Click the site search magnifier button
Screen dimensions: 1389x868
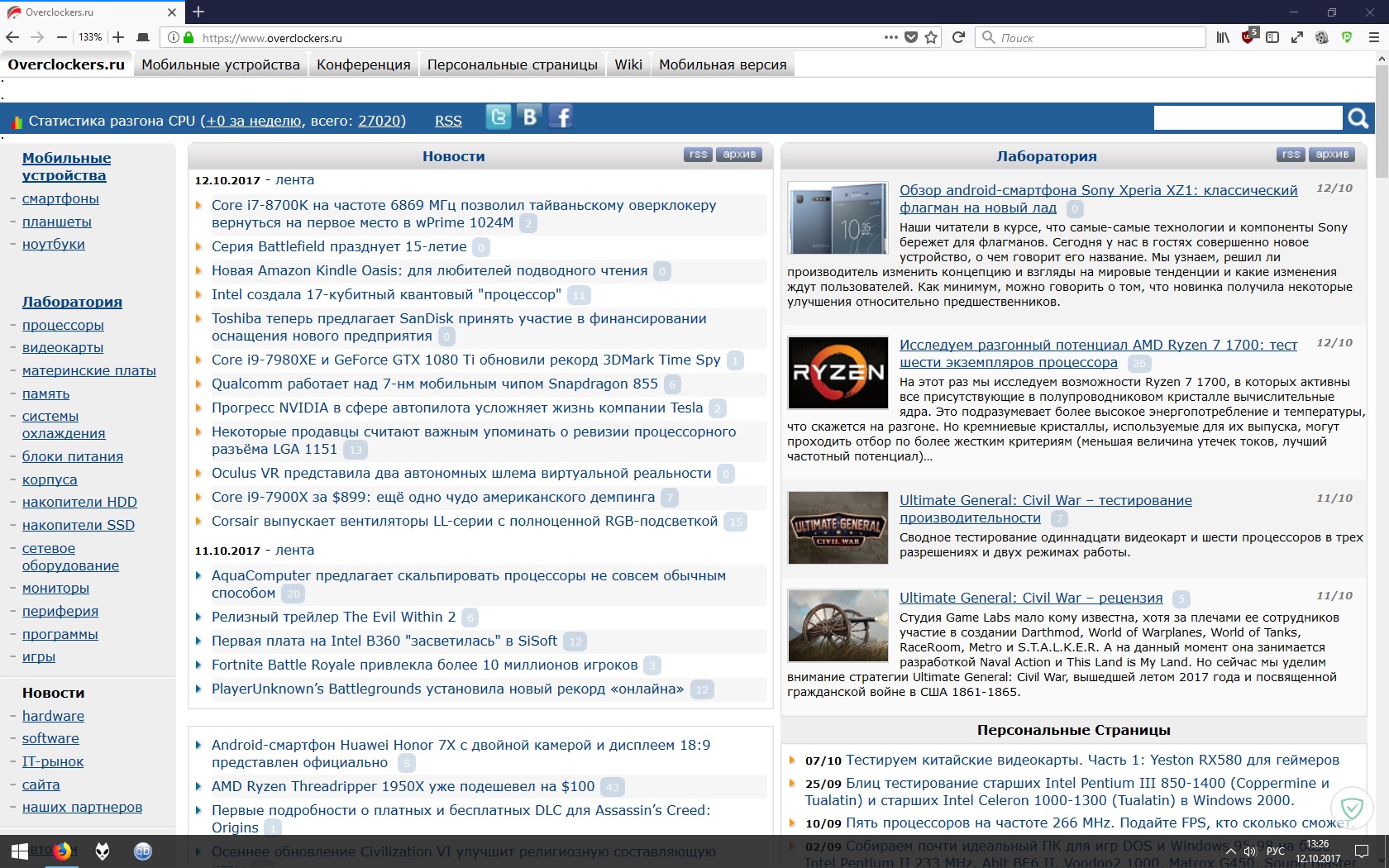click(x=1358, y=118)
